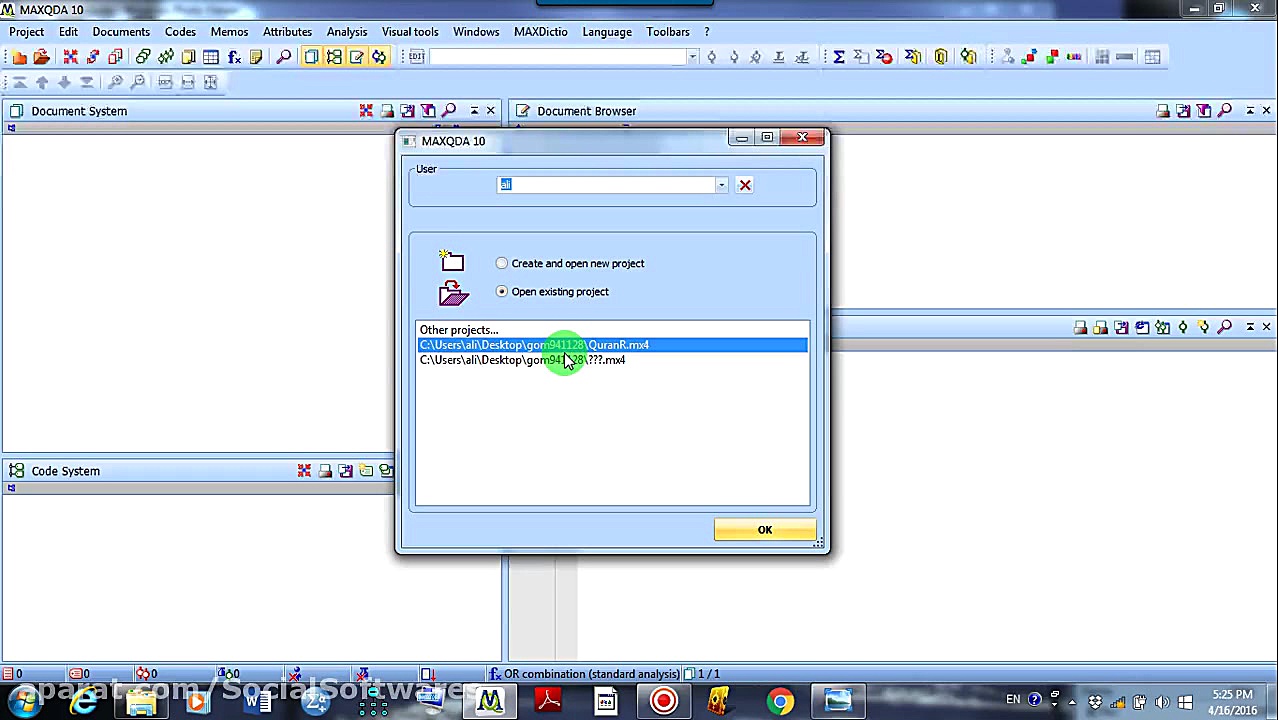Toggle the Code System window button
Image resolution: width=1278 pixels, height=720 pixels.
pyautogui.click(x=334, y=57)
